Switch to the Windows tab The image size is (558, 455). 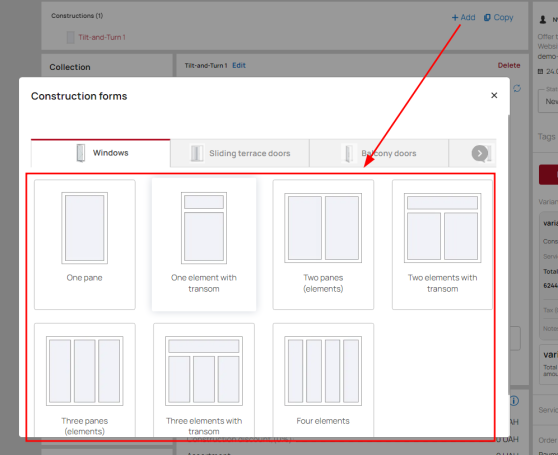(101, 153)
